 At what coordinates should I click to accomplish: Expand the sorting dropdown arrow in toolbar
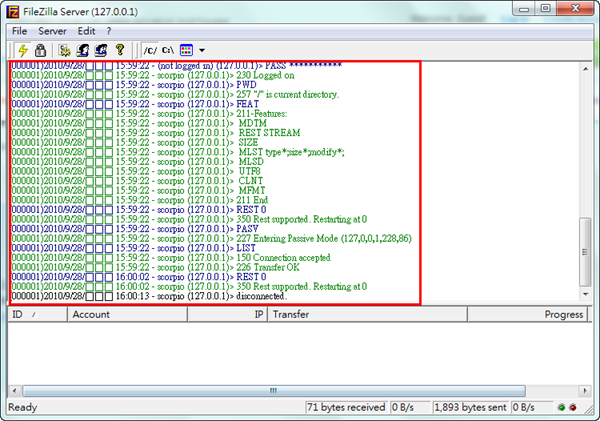click(201, 49)
